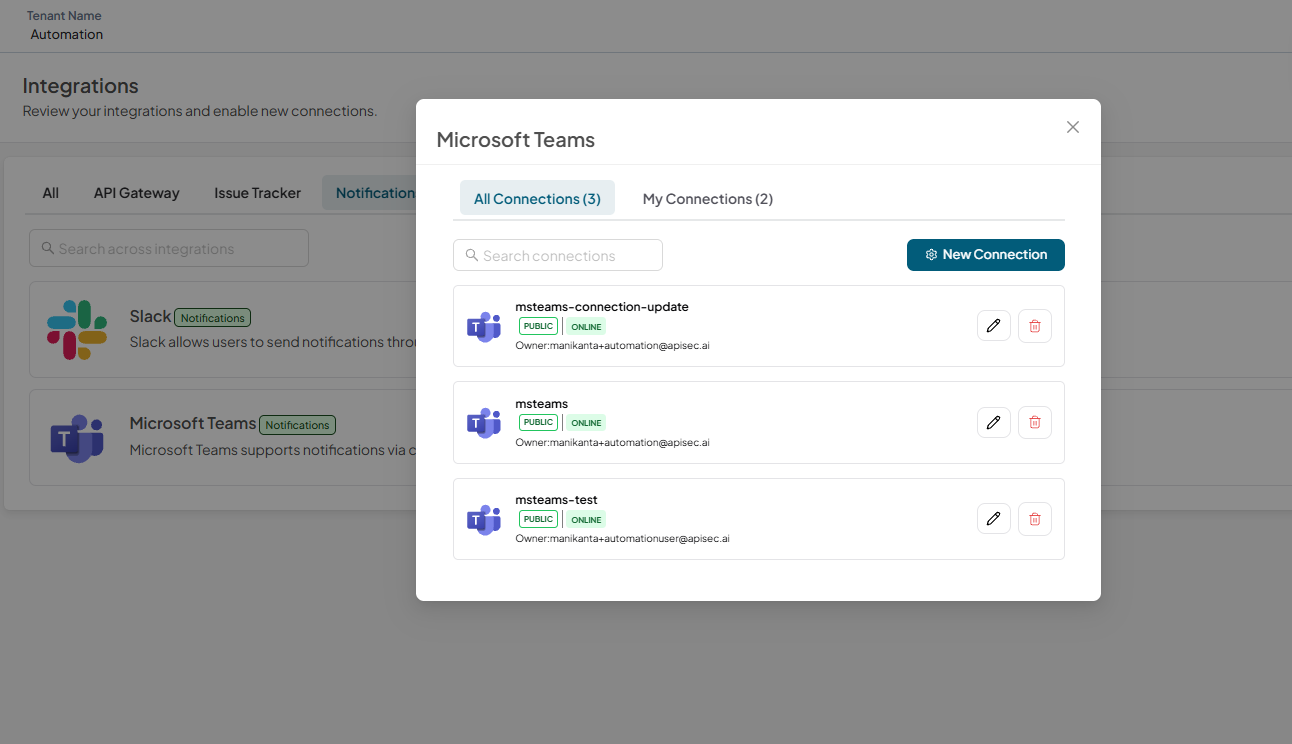Viewport: 1292px width, 744px height.
Task: Open the My Connections (2) tab
Action: (x=708, y=198)
